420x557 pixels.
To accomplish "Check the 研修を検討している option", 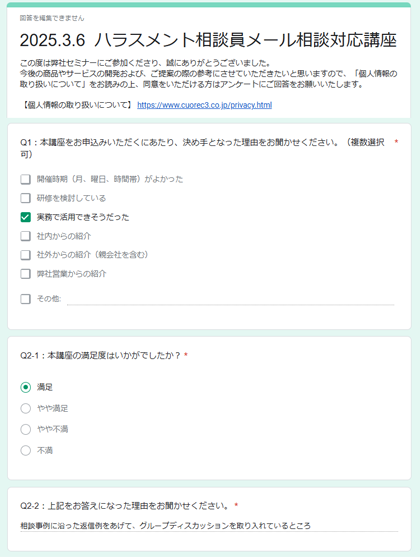I will [25, 198].
